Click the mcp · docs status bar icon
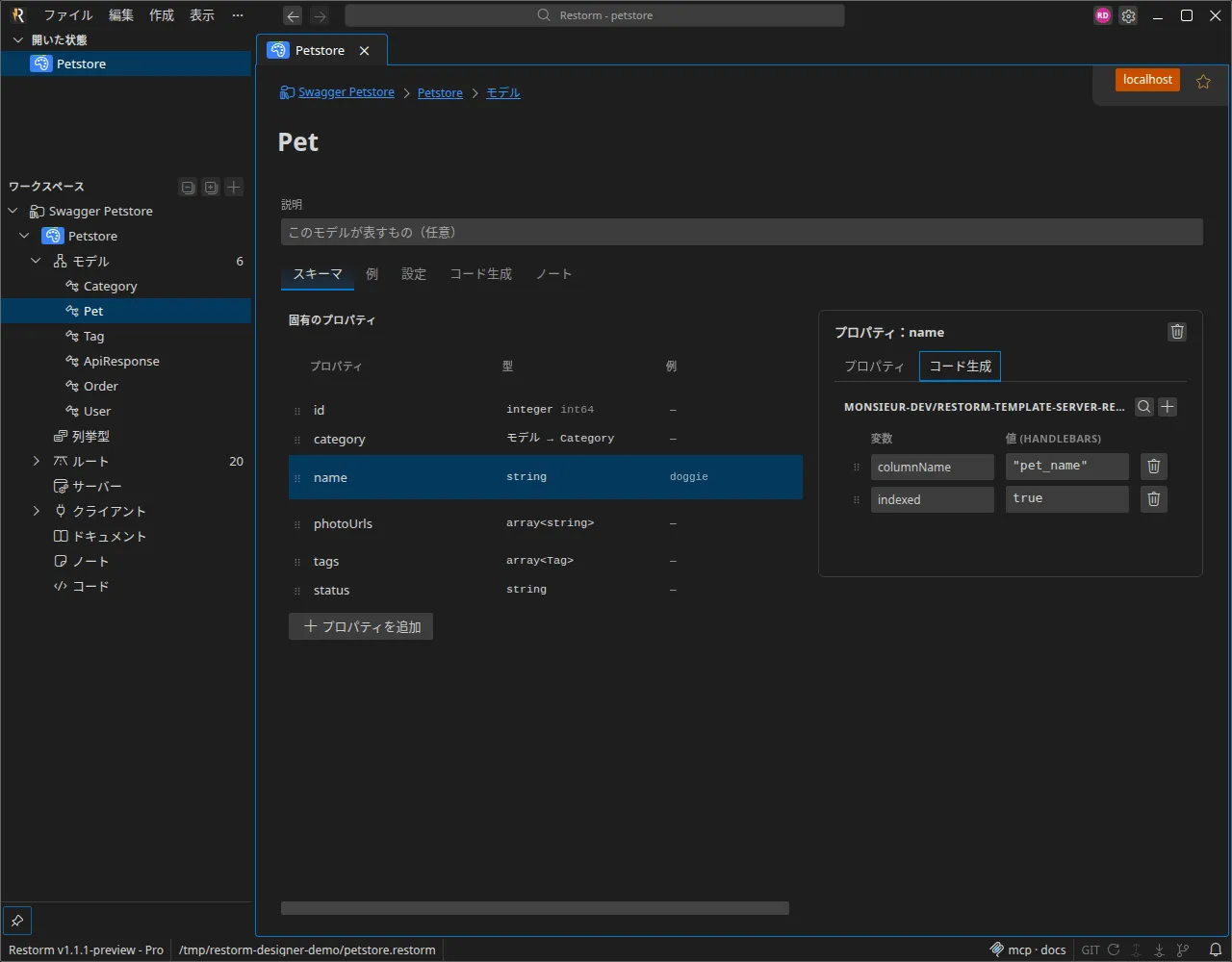 [1028, 949]
